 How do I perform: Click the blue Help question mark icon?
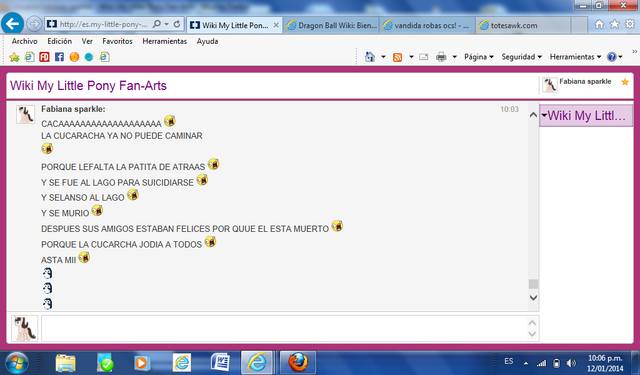point(611,57)
